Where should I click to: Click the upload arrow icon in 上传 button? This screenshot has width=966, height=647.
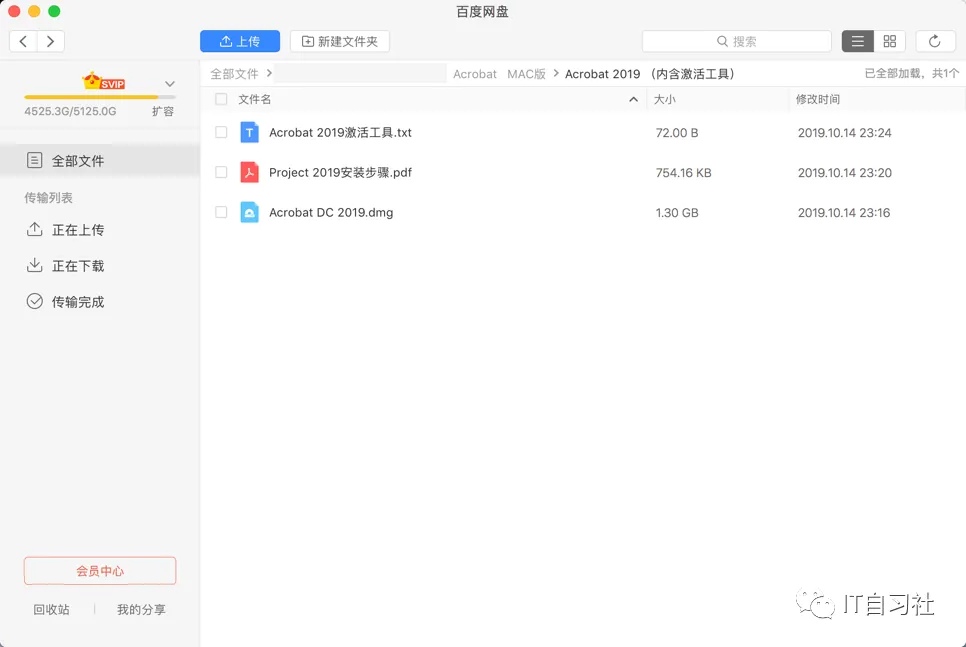[x=226, y=41]
